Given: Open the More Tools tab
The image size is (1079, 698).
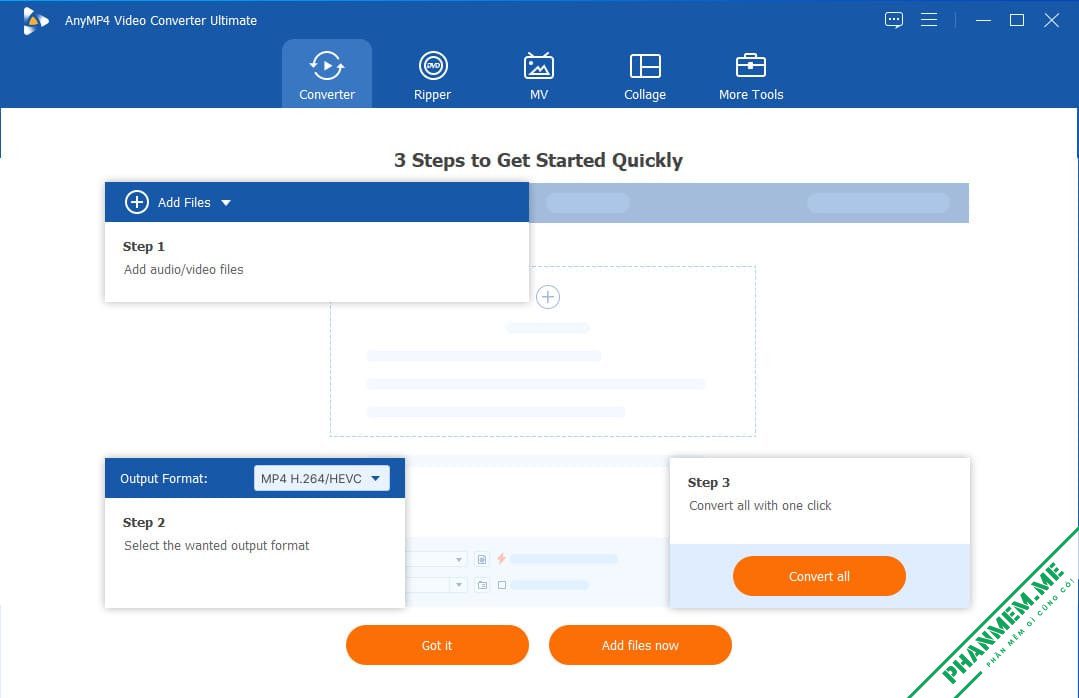Looking at the screenshot, I should point(751,74).
